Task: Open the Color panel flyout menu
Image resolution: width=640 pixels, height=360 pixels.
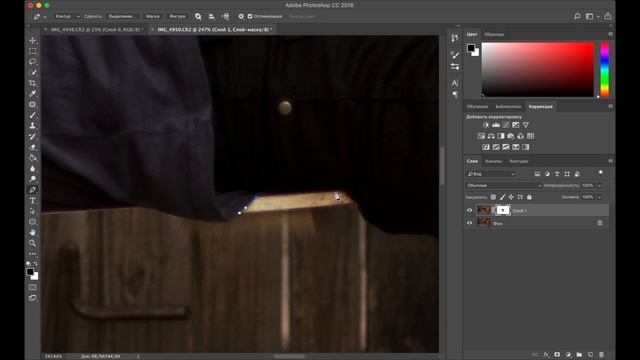Action: [x=610, y=34]
